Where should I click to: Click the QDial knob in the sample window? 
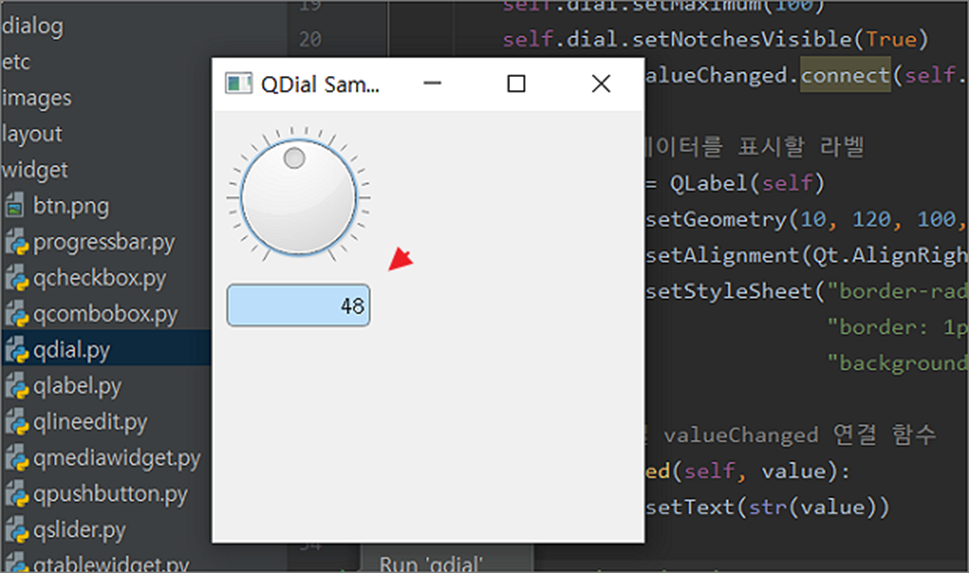tap(298, 197)
